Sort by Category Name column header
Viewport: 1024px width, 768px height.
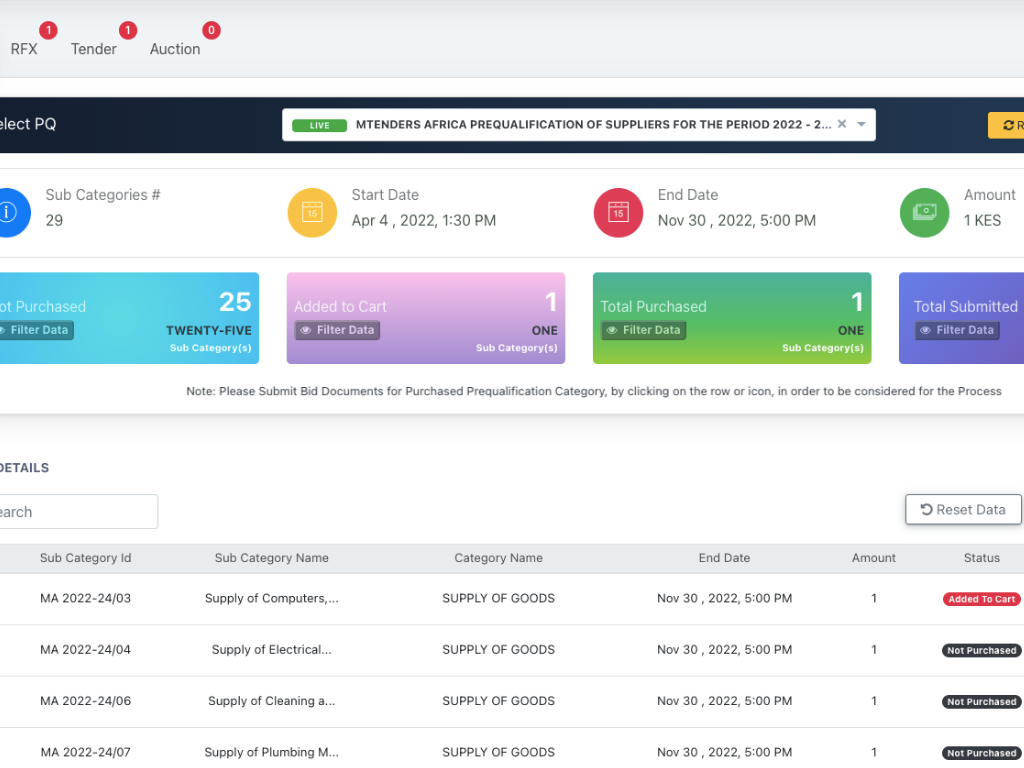[x=498, y=558]
